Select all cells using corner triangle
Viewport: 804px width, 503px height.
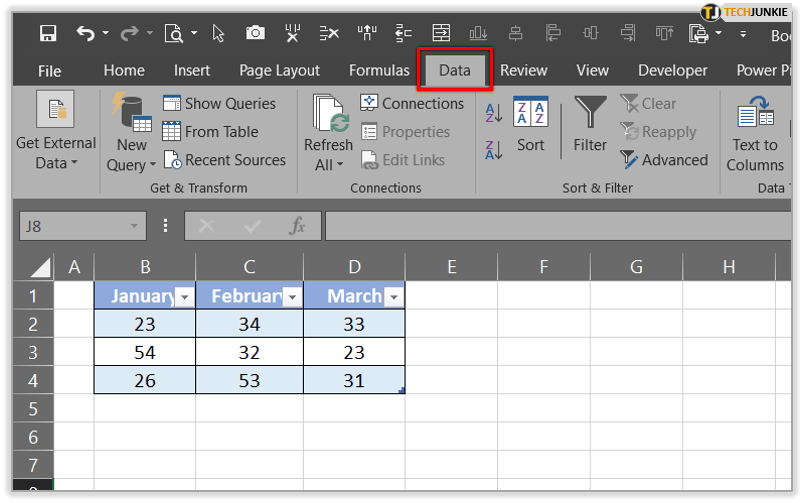(x=39, y=267)
